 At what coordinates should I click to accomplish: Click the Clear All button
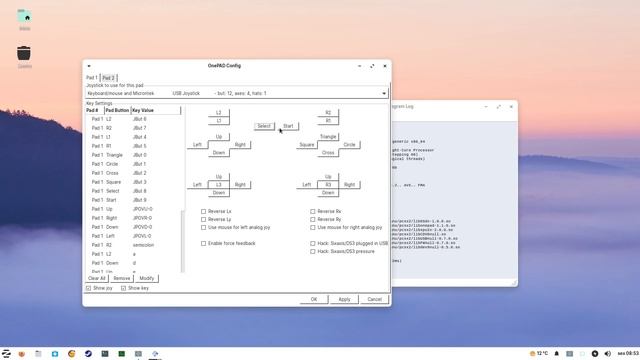point(97,278)
